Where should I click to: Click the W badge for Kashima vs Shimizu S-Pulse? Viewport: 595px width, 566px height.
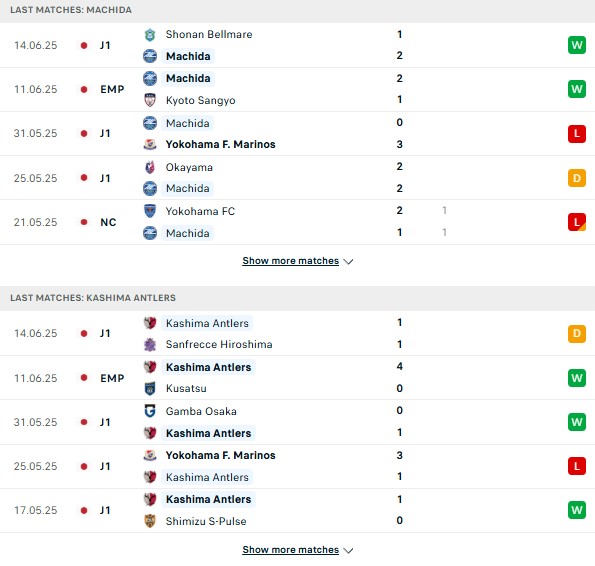(x=577, y=510)
